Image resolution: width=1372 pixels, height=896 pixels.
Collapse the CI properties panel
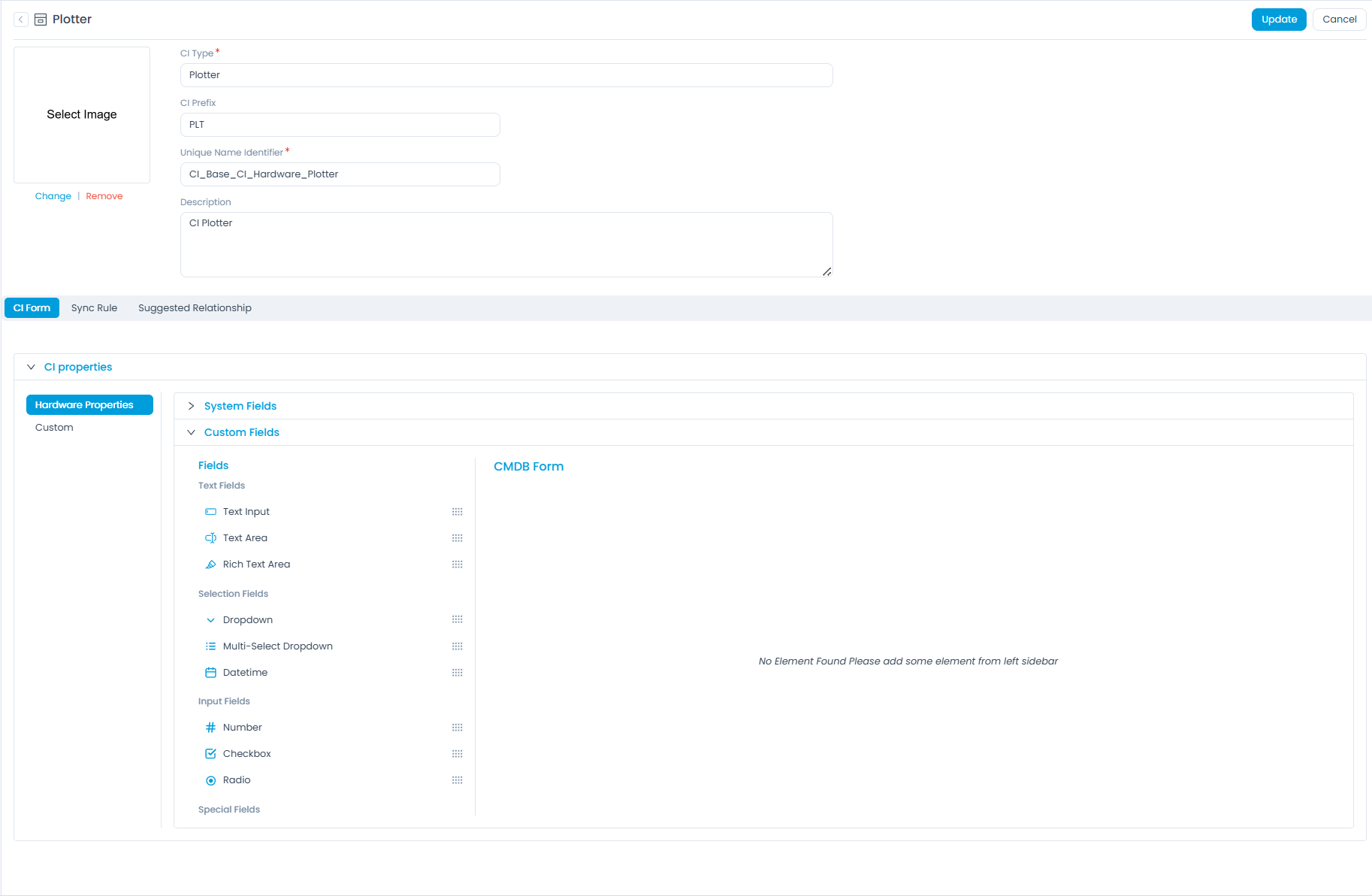(31, 367)
